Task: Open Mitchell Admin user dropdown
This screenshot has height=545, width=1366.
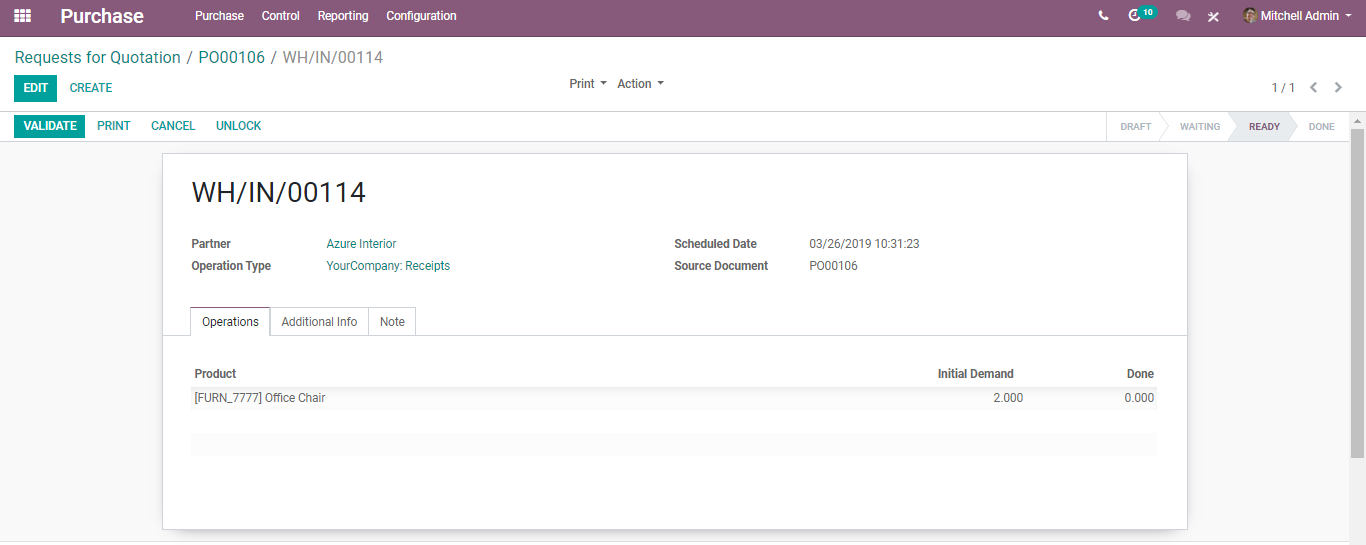Action: coord(1297,16)
